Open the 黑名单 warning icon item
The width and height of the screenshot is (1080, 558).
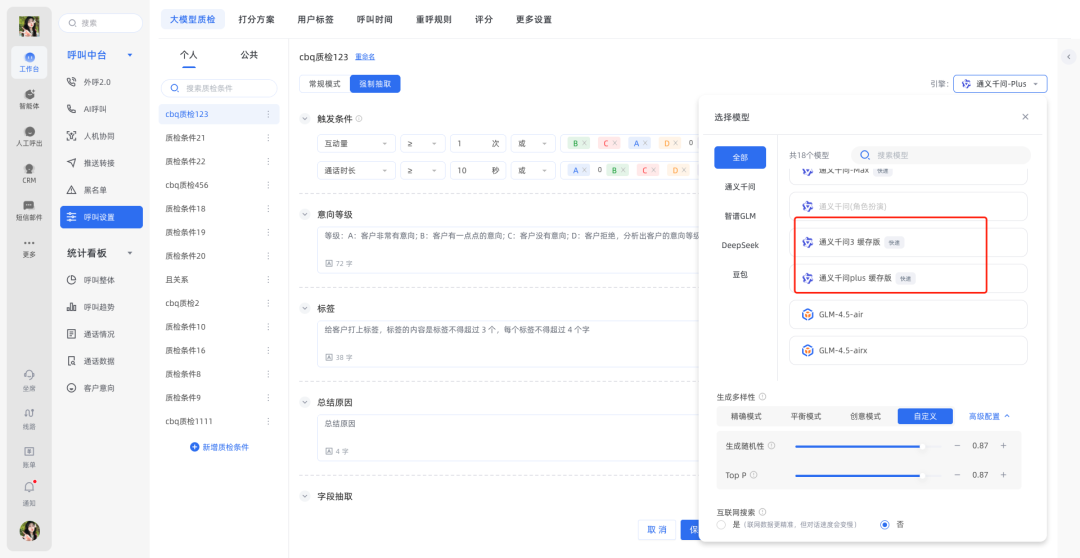72,190
